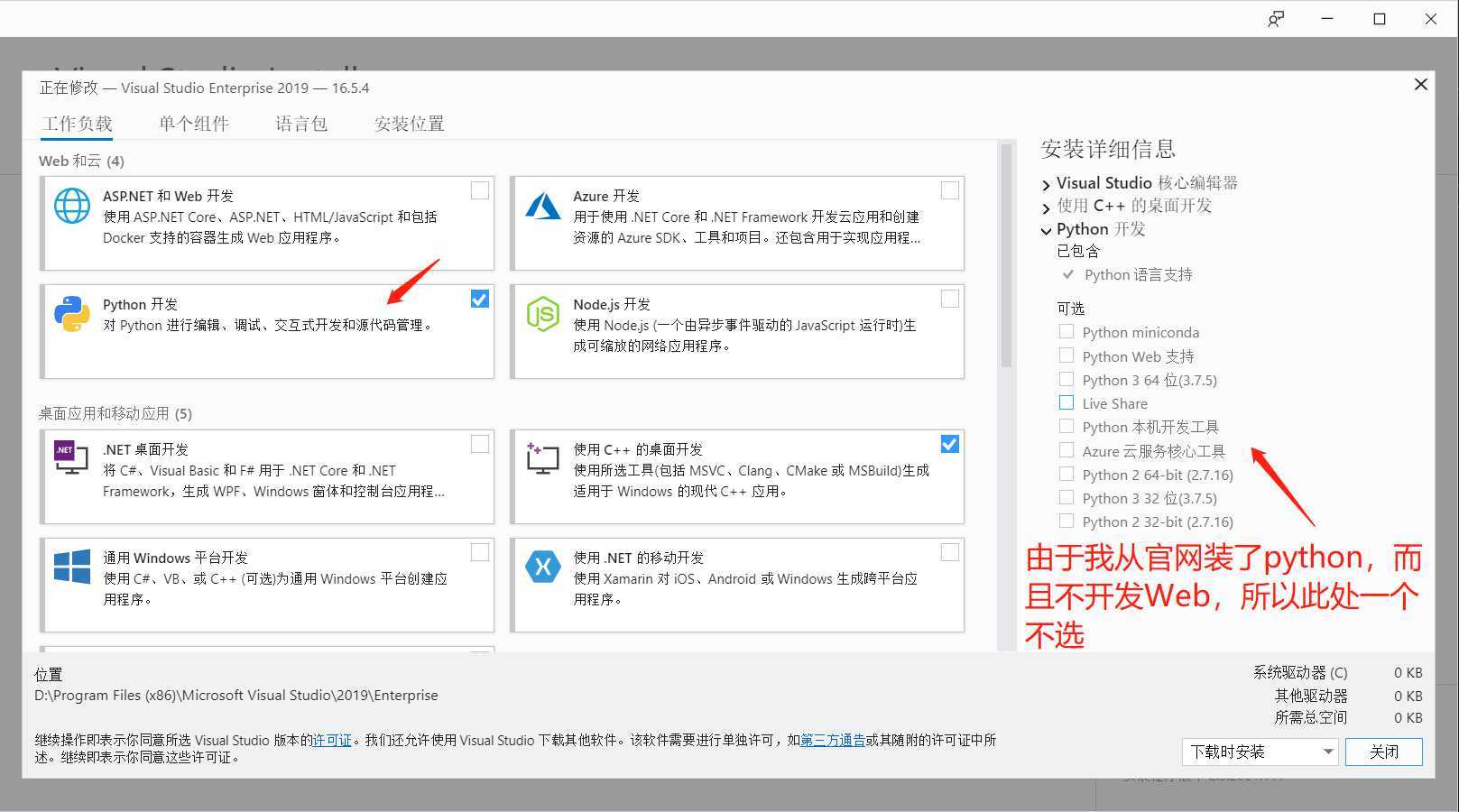Click the 桌面应用和移动应用 (5) section heading
The height and width of the screenshot is (812, 1459).
[x=115, y=413]
